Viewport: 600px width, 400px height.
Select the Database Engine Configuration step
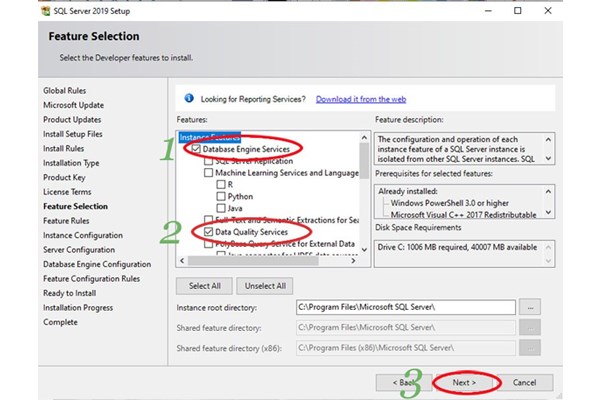tap(97, 264)
